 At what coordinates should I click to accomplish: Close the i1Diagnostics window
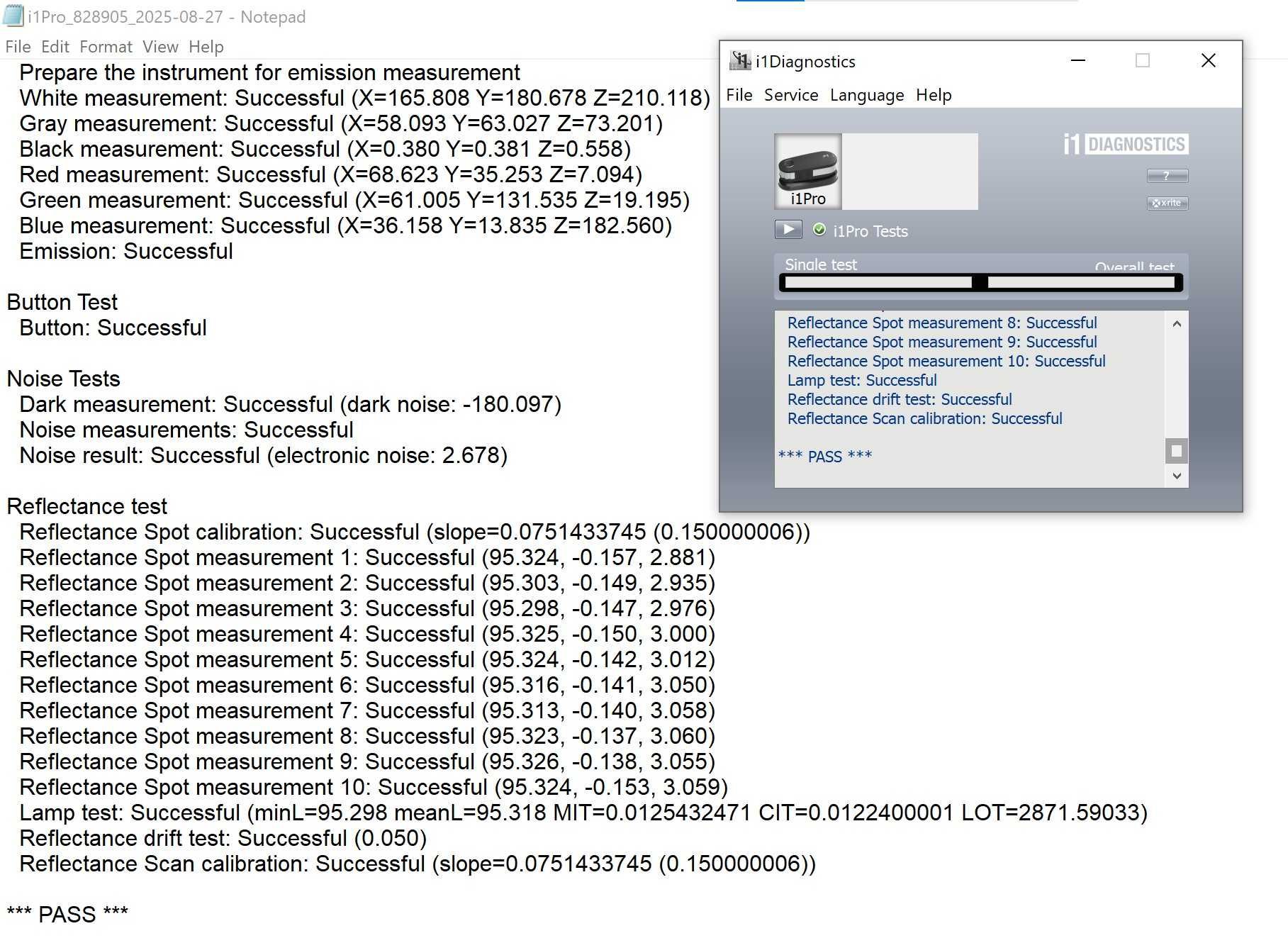click(1209, 61)
